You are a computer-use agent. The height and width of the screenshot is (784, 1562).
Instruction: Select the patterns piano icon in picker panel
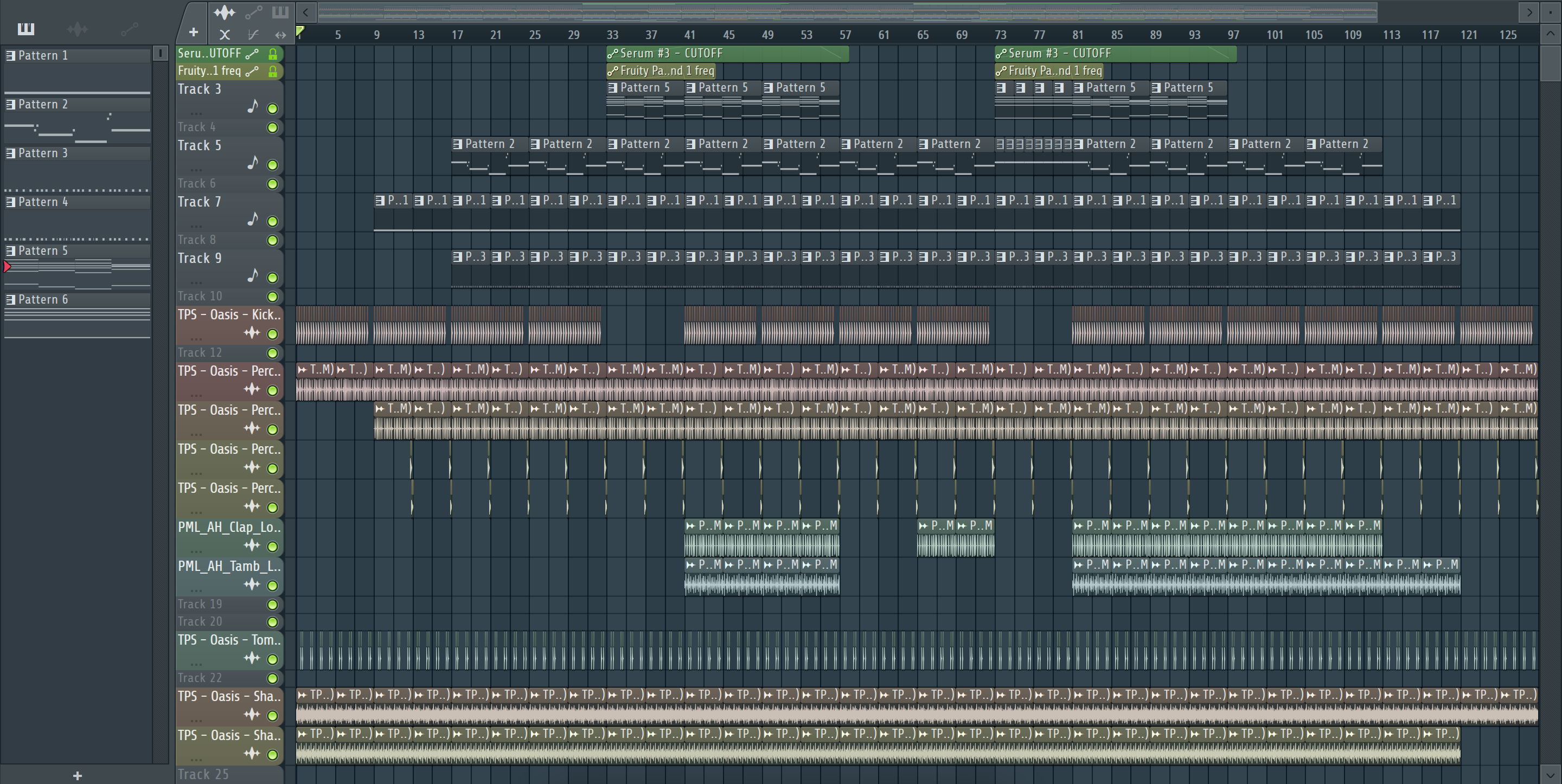click(x=25, y=29)
